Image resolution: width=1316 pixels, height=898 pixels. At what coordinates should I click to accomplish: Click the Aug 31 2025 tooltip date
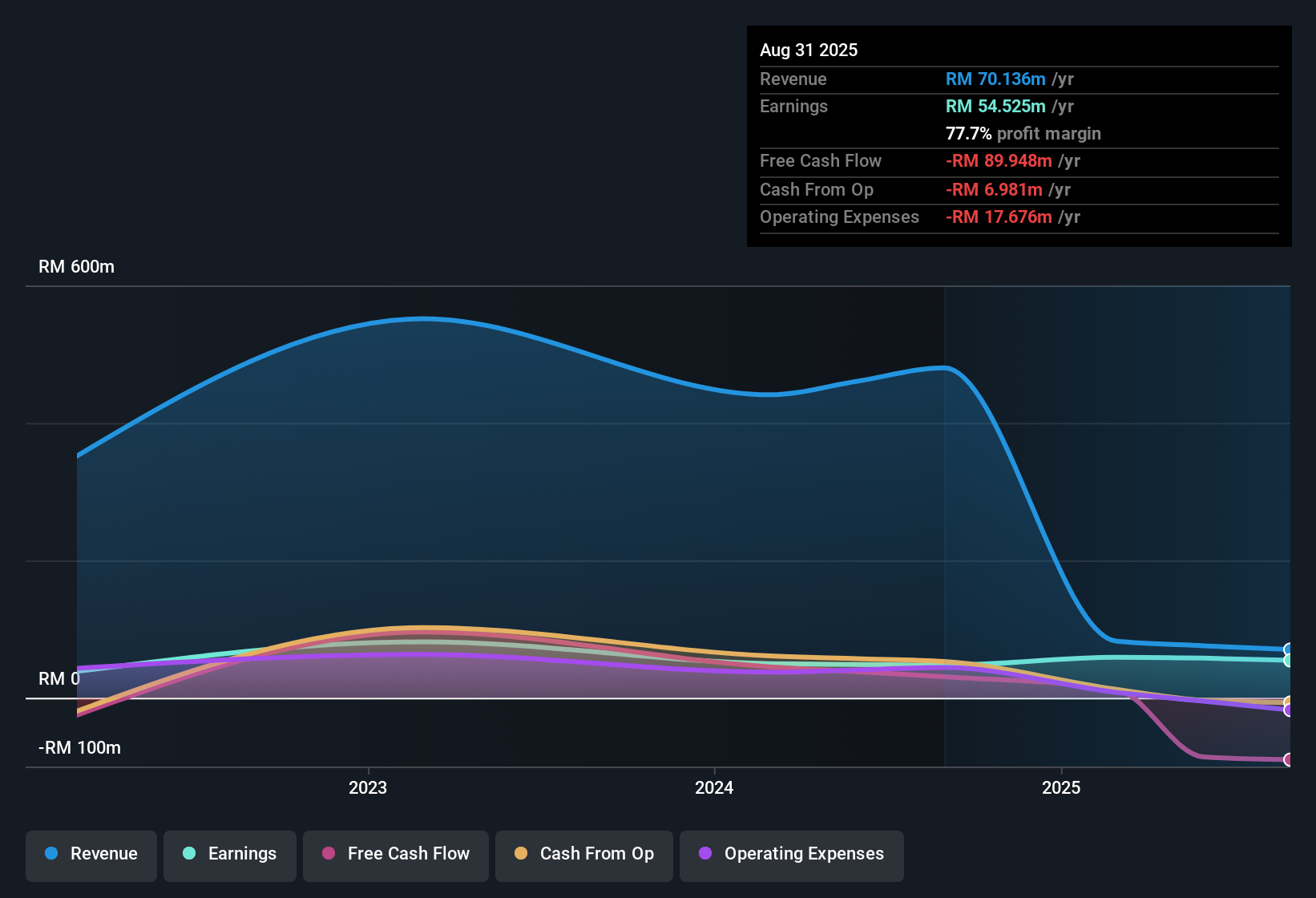click(809, 51)
